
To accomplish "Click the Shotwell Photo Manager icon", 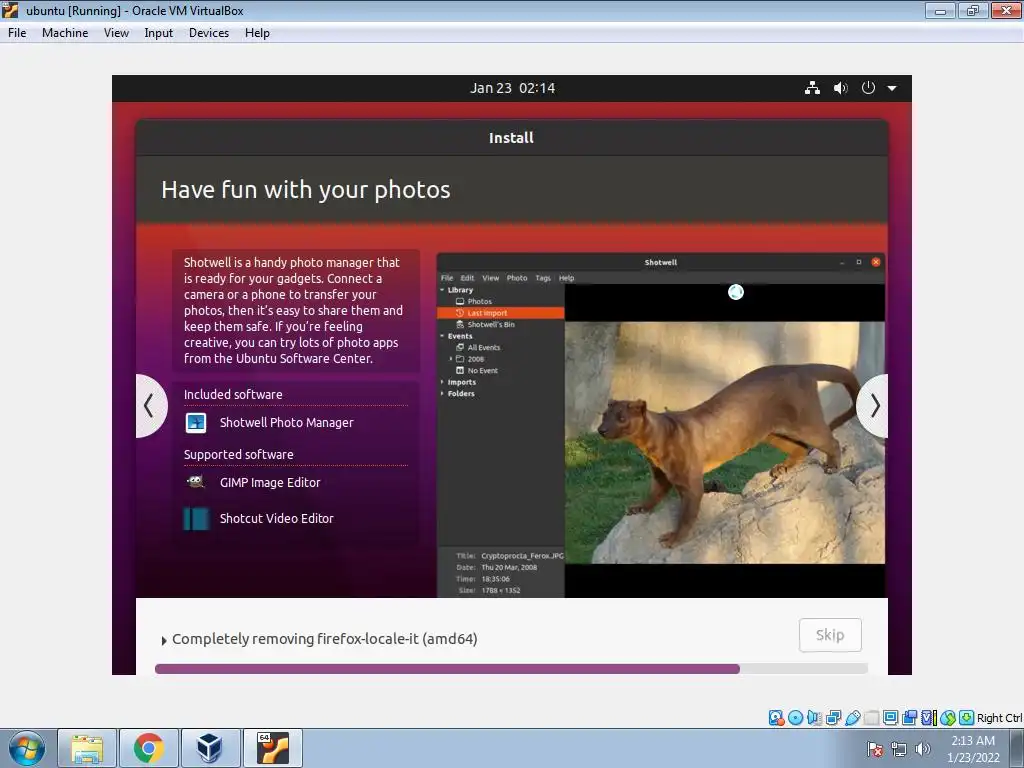I will (196, 423).
